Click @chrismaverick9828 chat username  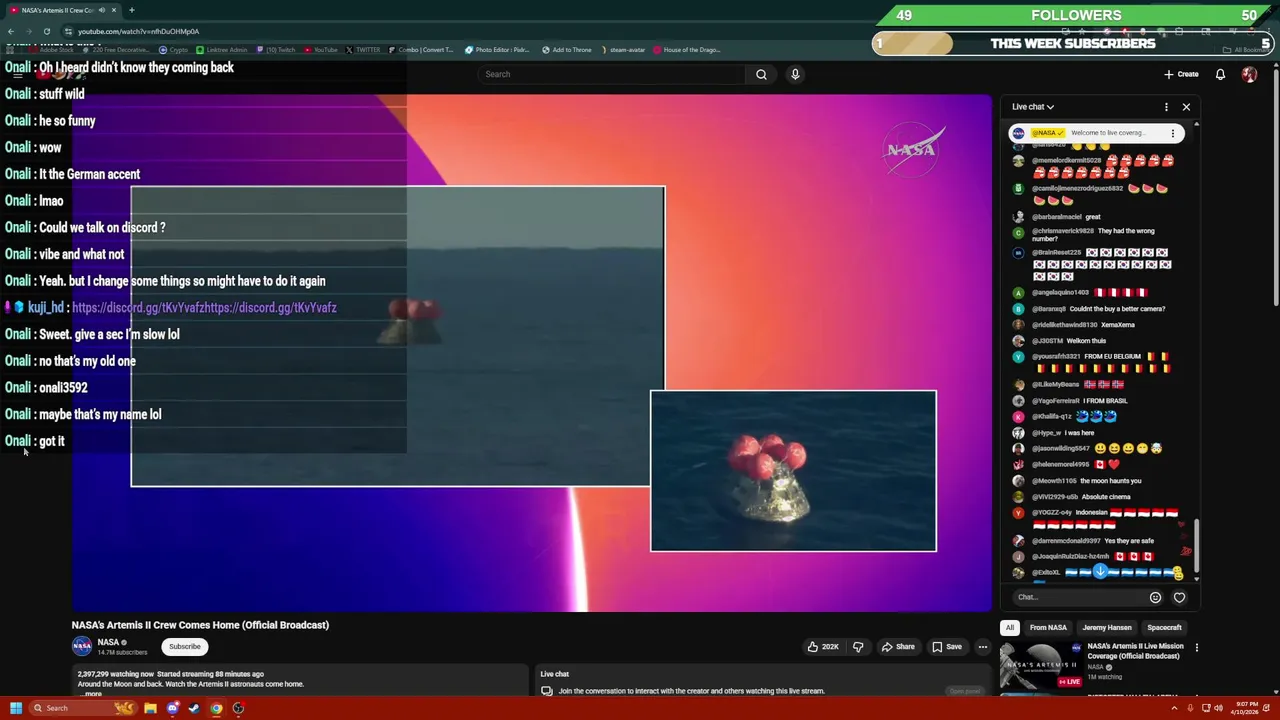pyautogui.click(x=1063, y=231)
